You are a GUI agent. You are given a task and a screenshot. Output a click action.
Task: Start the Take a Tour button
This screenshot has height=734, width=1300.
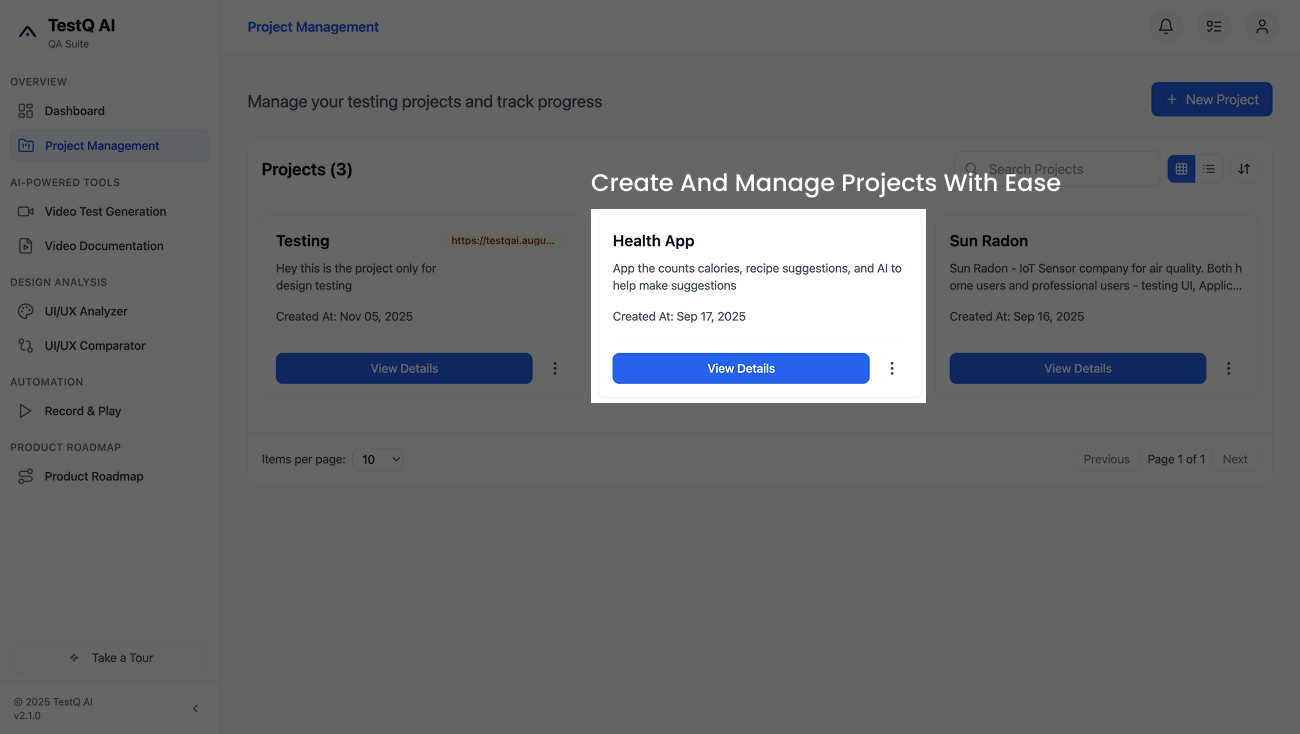(109, 658)
